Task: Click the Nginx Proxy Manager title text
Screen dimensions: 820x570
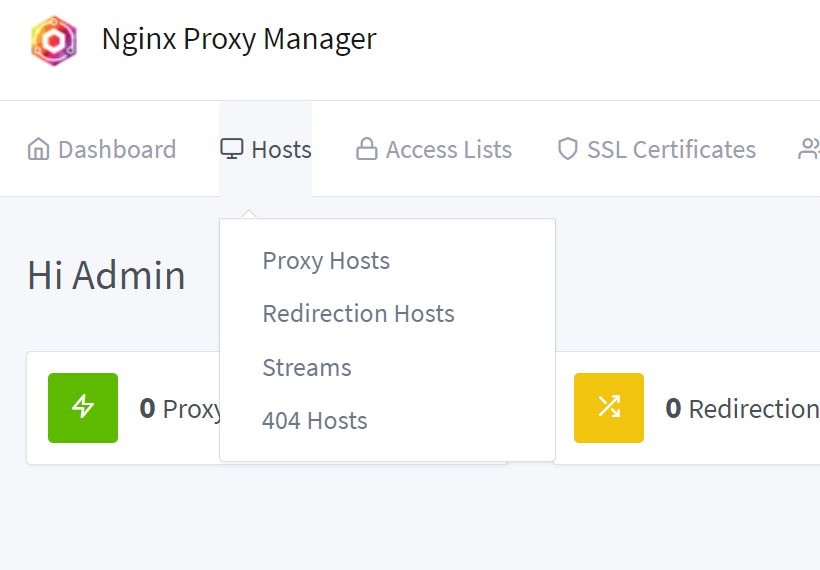Action: [x=238, y=39]
